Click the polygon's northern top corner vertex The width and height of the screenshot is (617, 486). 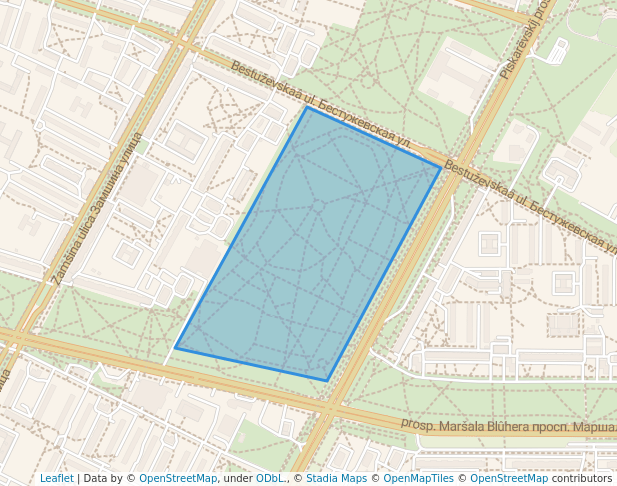tap(307, 107)
